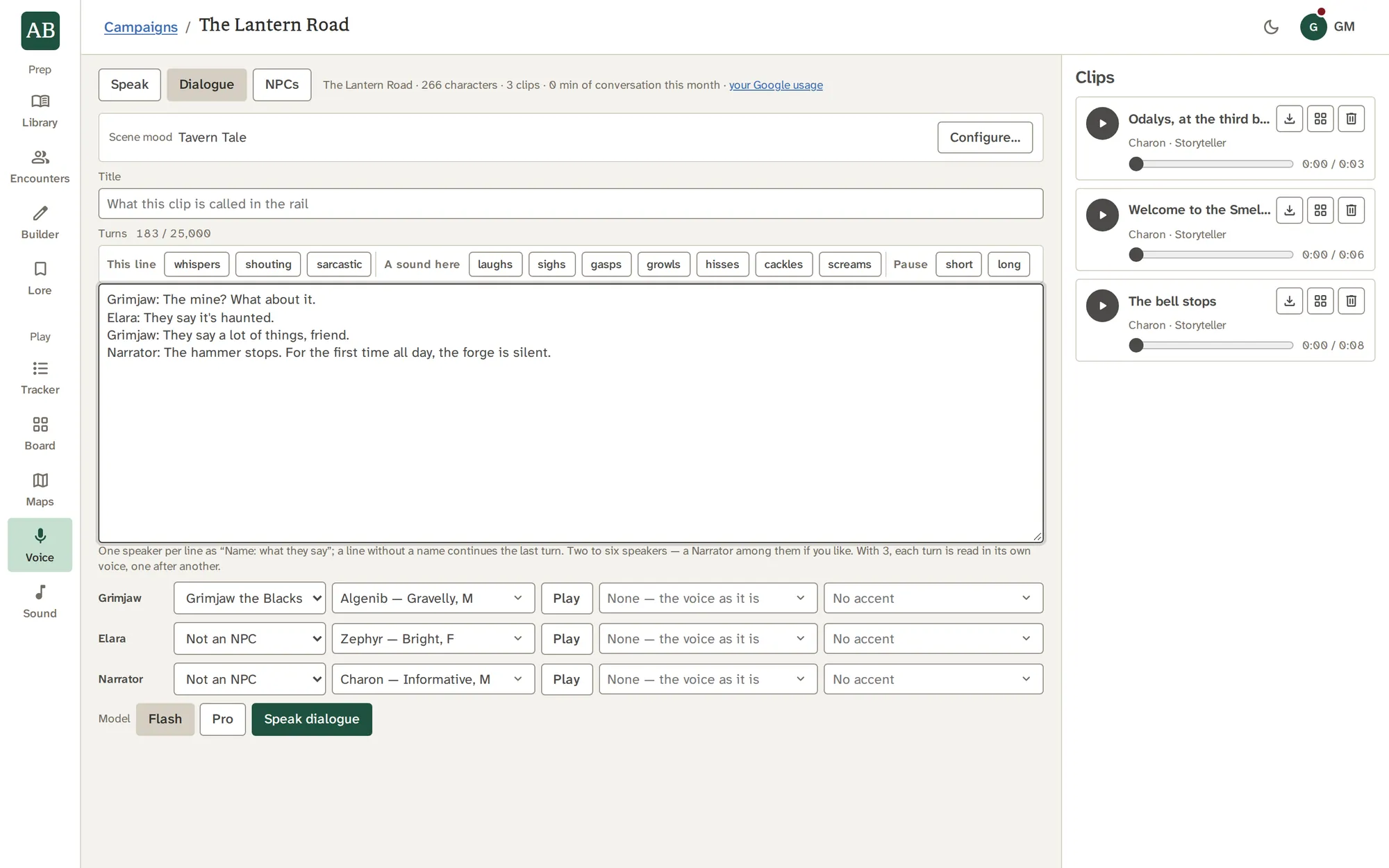Screen dimensions: 1389x868
Task: Play the Odalys clip
Action: coord(1102,124)
